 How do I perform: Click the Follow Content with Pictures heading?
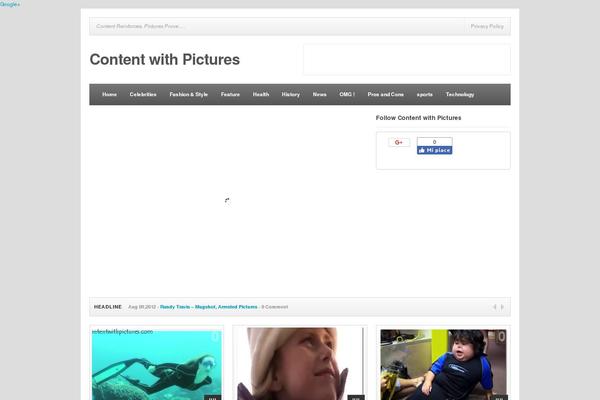[x=418, y=118]
